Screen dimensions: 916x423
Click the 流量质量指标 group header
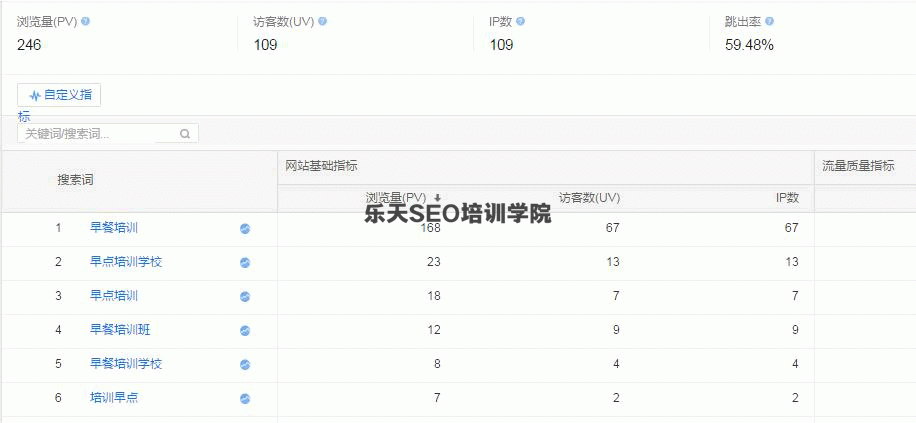tap(858, 166)
